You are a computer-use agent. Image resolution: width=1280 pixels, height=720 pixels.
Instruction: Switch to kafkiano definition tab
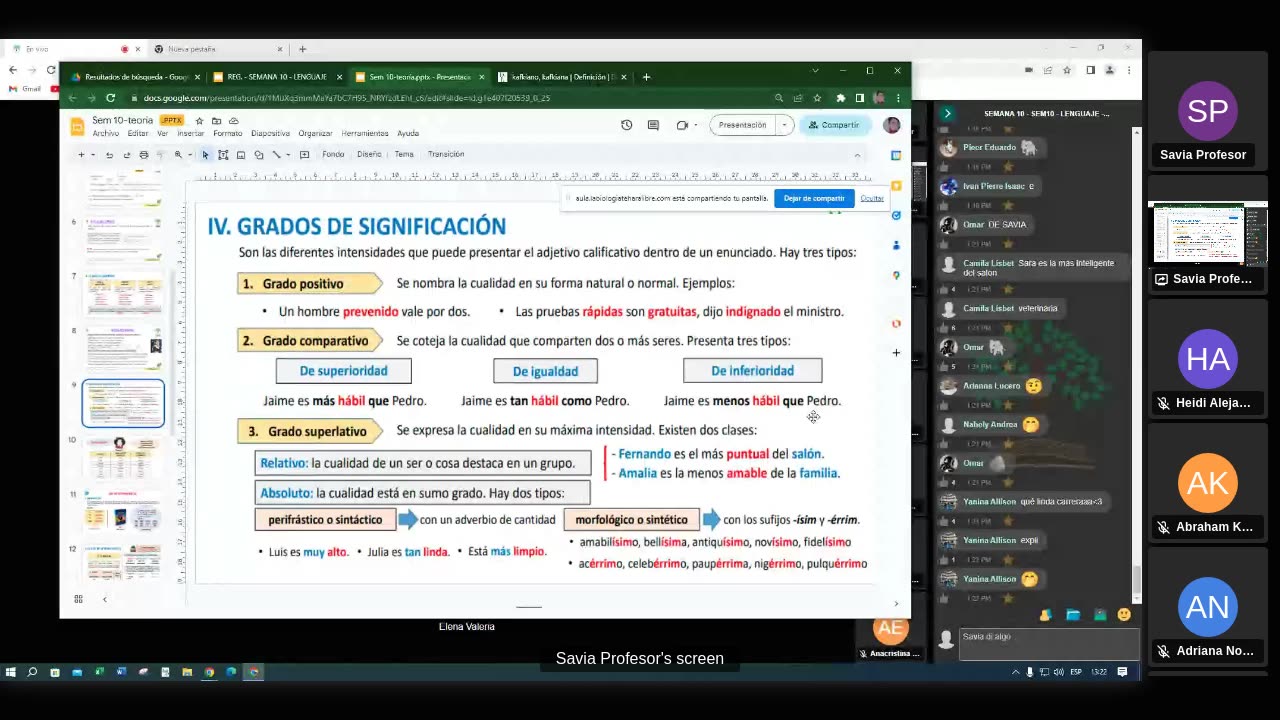(x=563, y=77)
